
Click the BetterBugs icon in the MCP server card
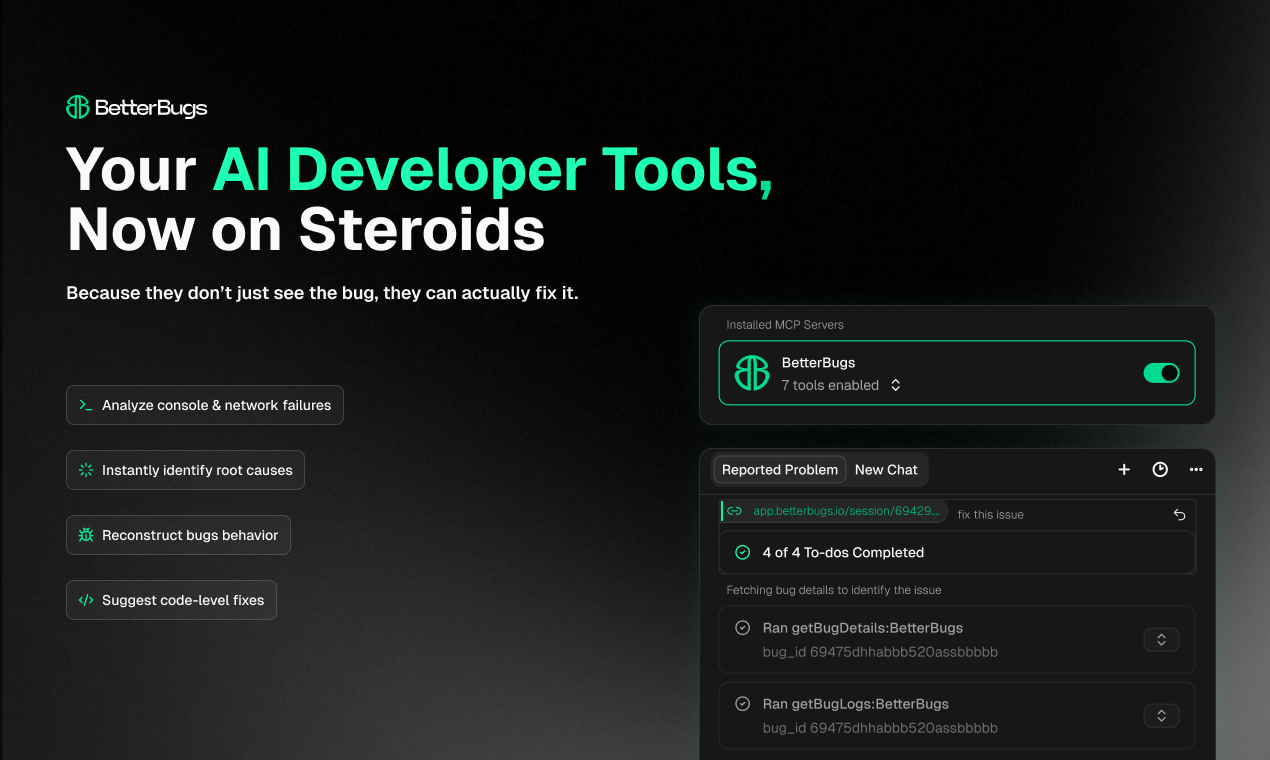(751, 372)
